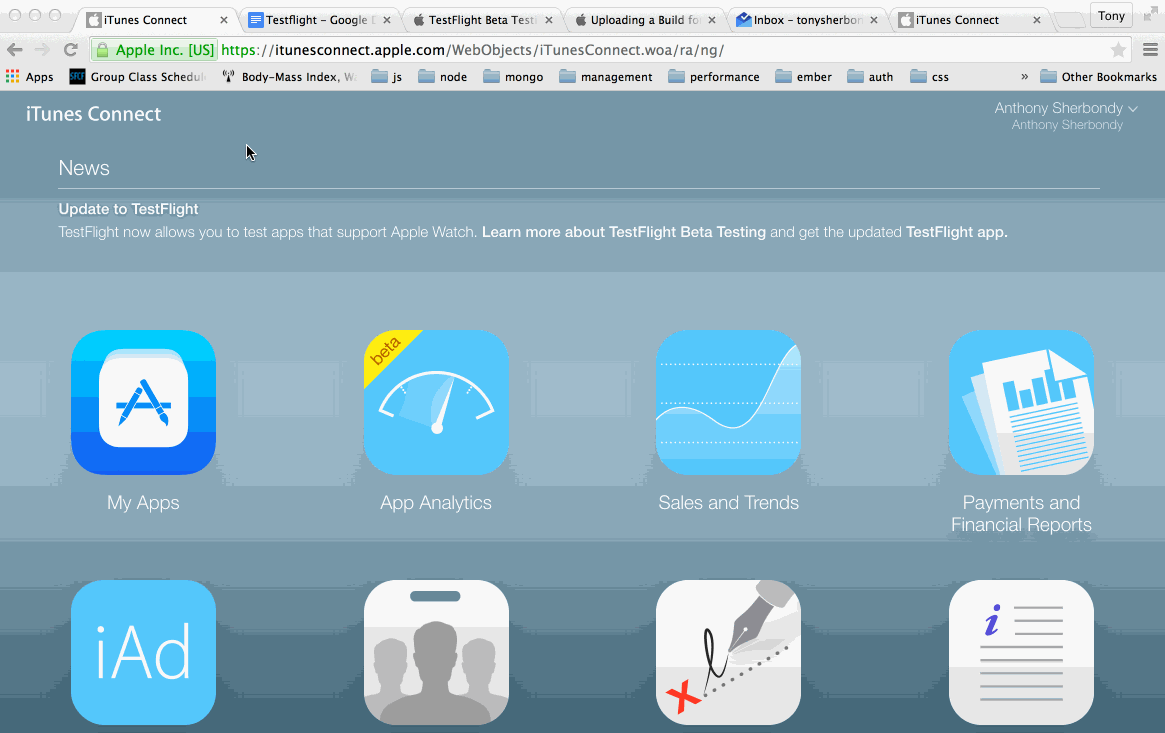Close the TestFlight Beta Testing tab
This screenshot has width=1165, height=733.
549,20
